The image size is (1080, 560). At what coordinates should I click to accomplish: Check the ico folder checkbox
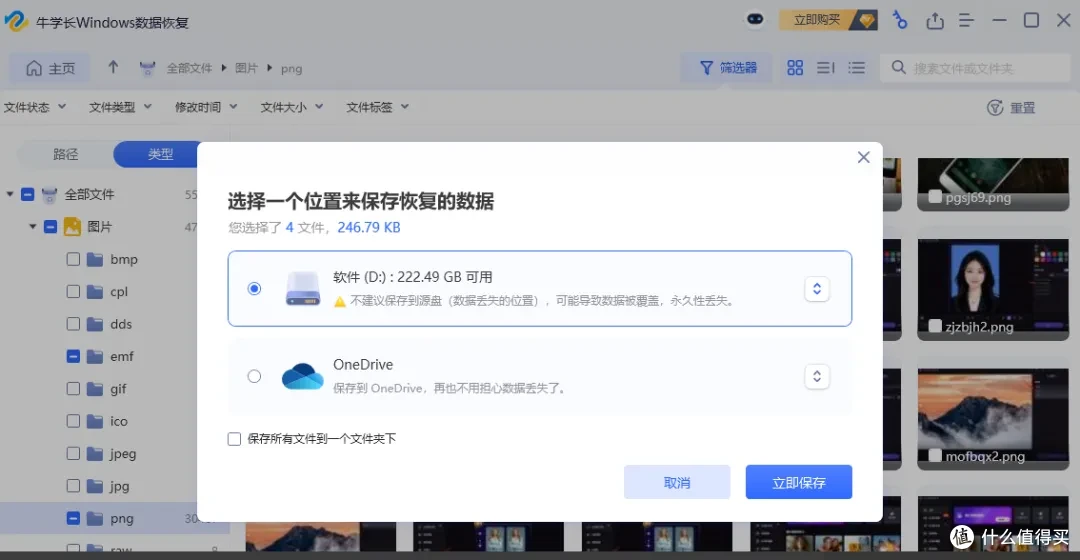click(x=73, y=421)
